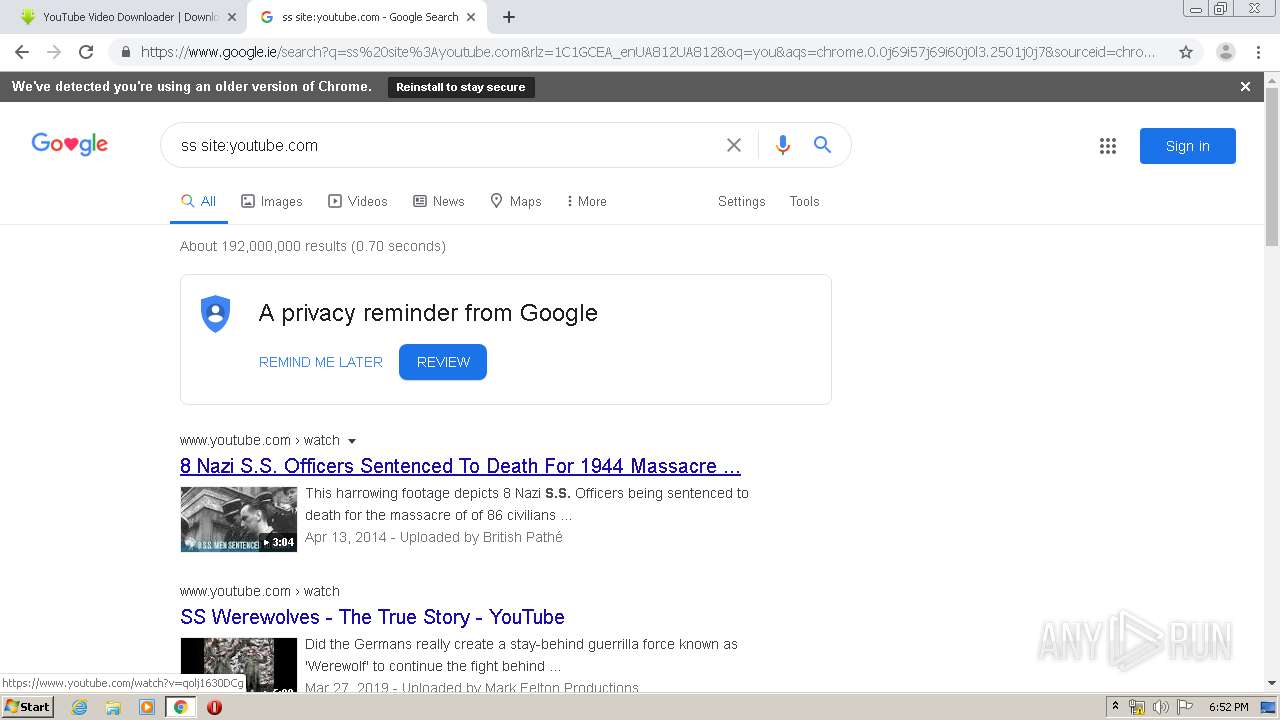Switch to Videos results
Viewport: 1280px width, 720px height.
point(358,201)
